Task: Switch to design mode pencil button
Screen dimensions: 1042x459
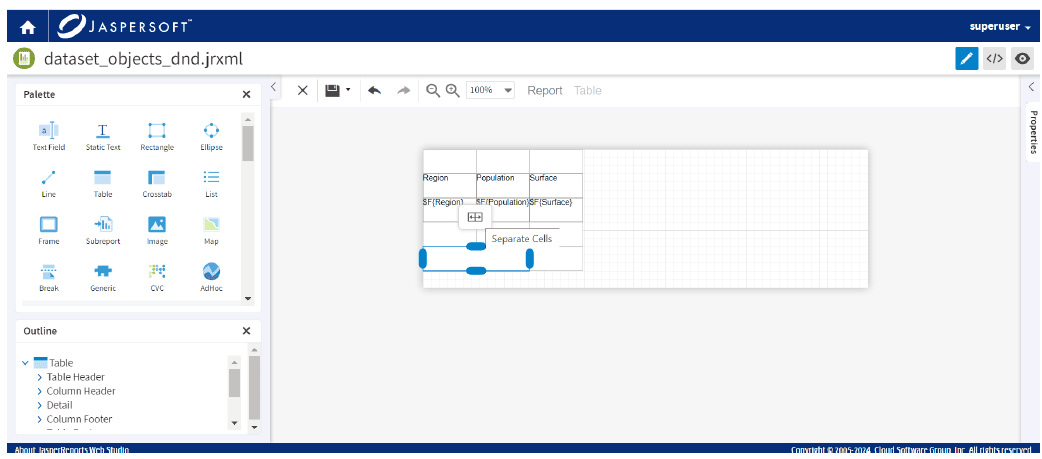Action: coord(967,58)
